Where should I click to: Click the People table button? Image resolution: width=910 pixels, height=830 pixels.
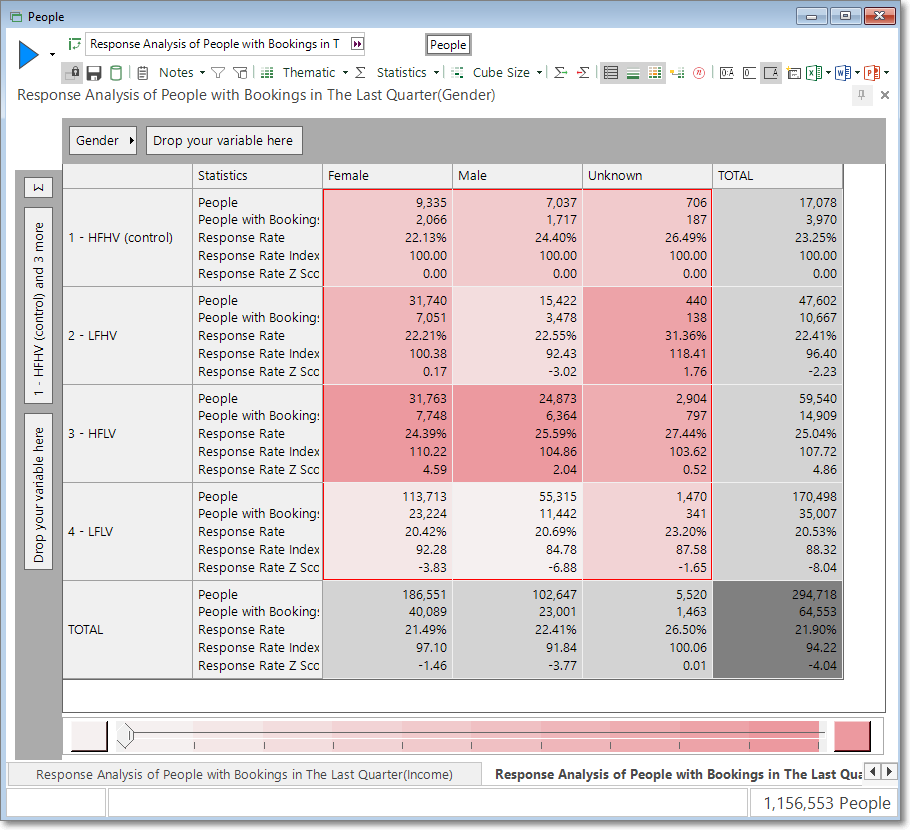click(448, 45)
